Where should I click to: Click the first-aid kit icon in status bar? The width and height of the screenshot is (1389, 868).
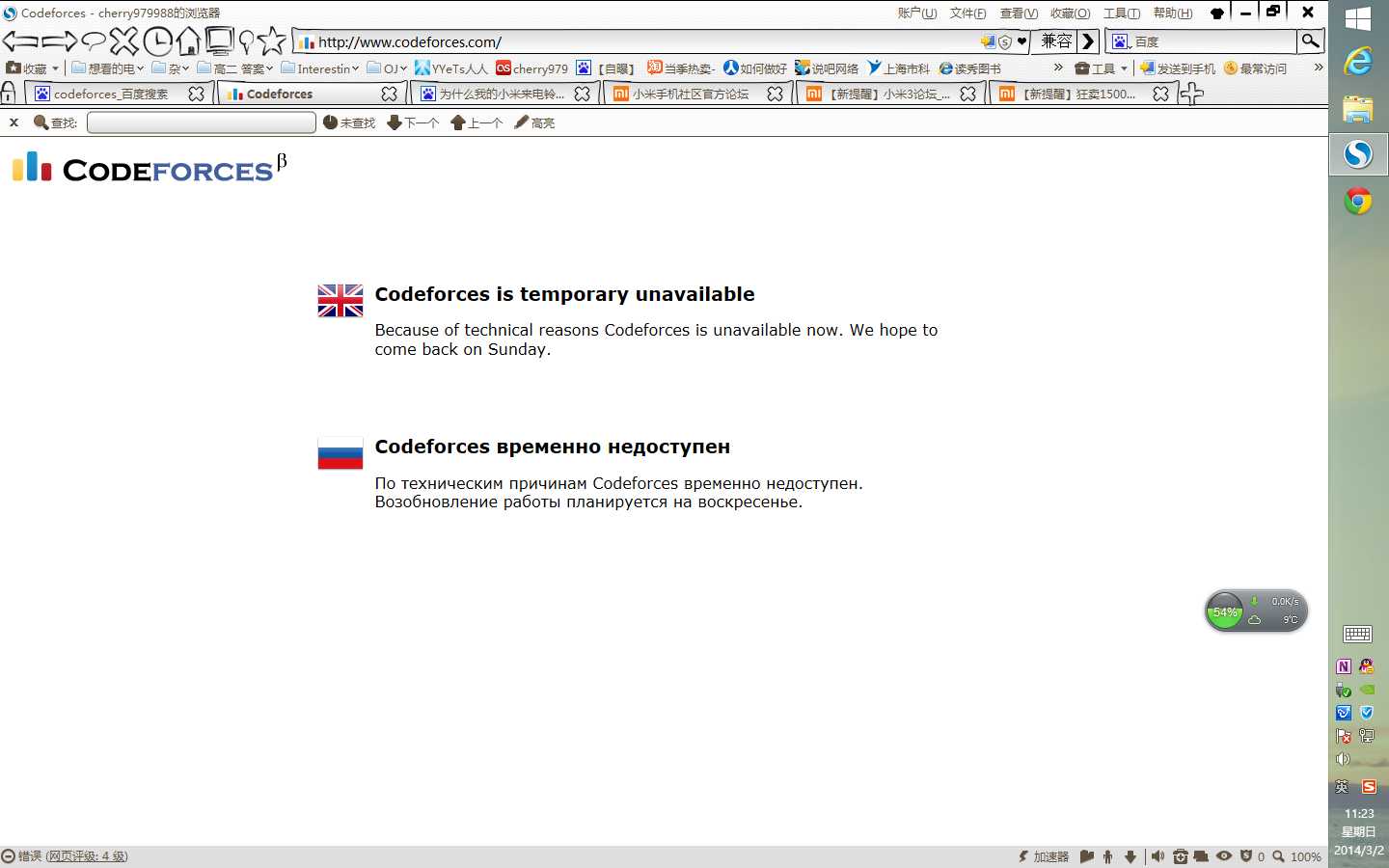[1180, 856]
